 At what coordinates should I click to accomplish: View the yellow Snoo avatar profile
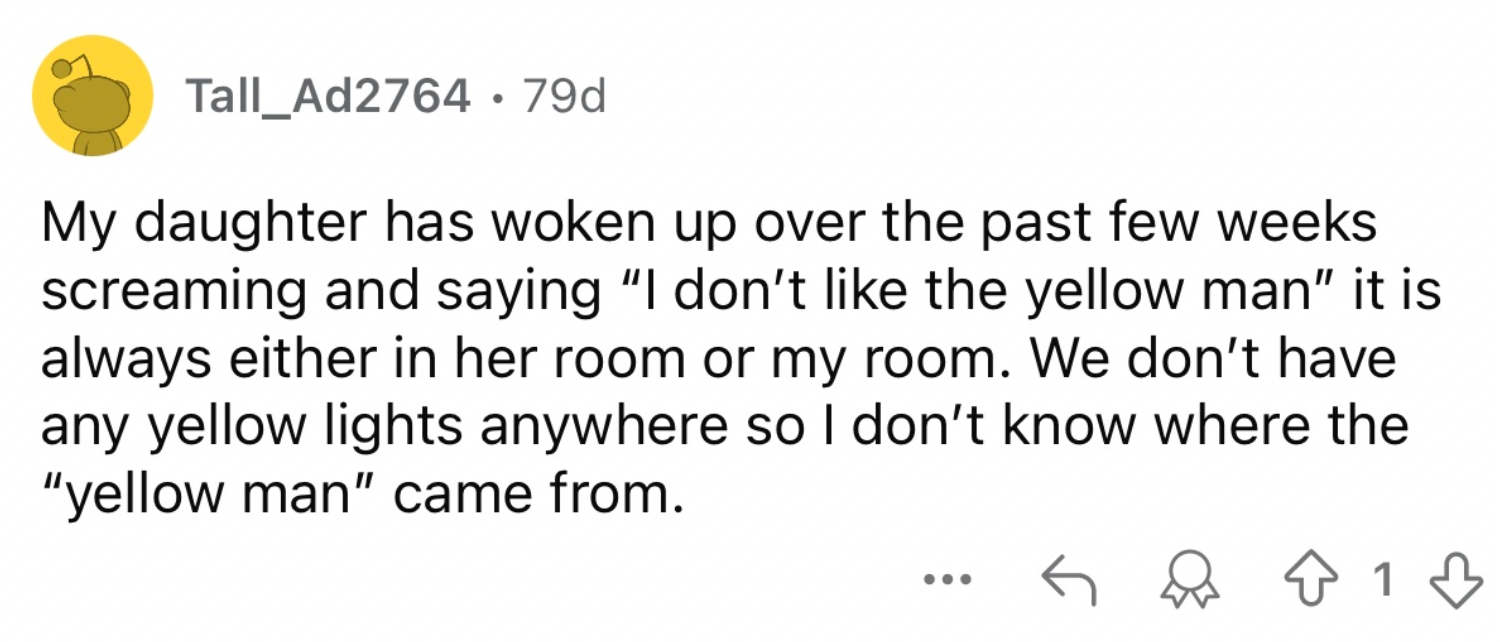pyautogui.click(x=91, y=96)
